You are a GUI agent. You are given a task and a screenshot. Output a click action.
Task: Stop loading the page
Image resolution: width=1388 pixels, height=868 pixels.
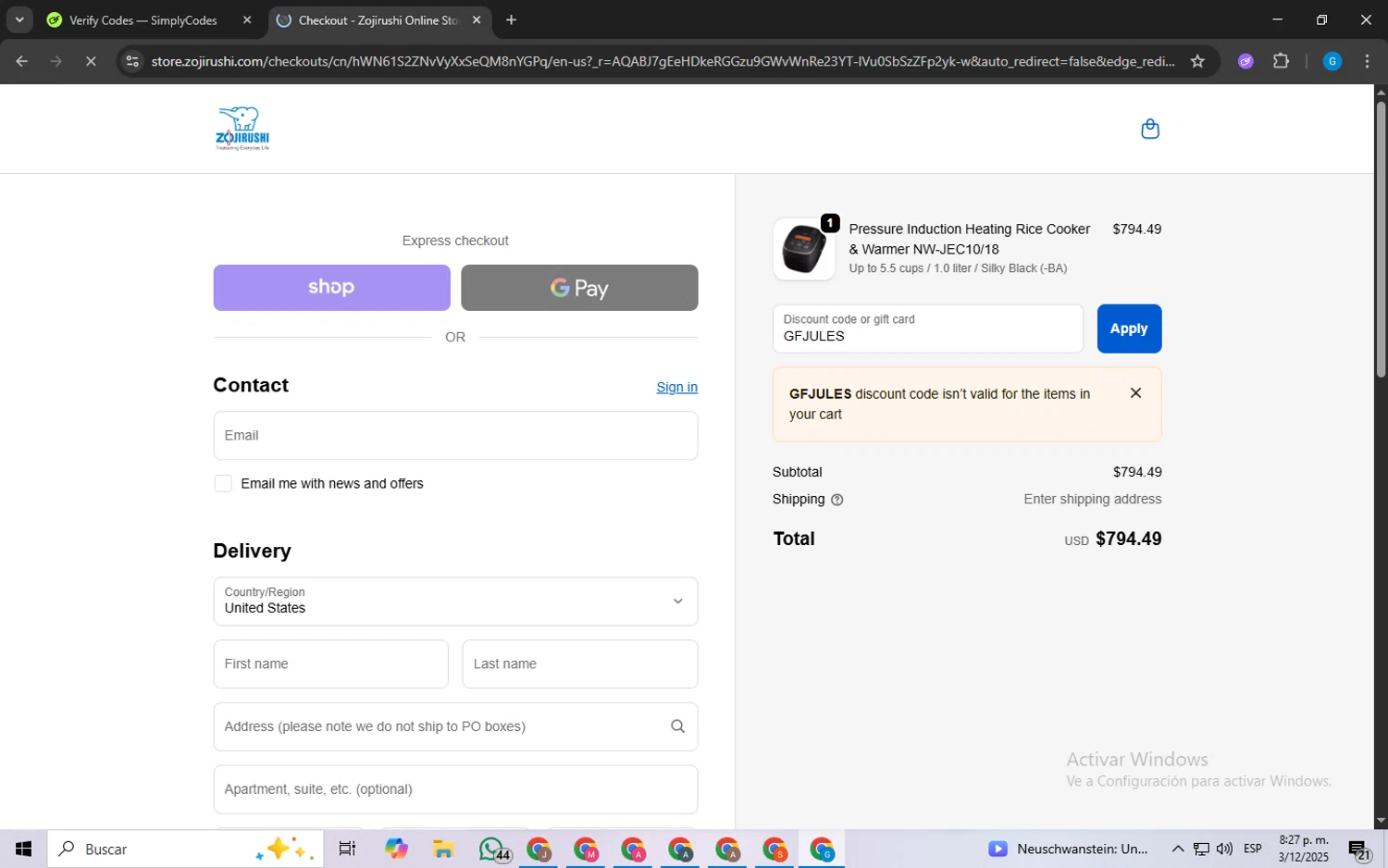91,61
